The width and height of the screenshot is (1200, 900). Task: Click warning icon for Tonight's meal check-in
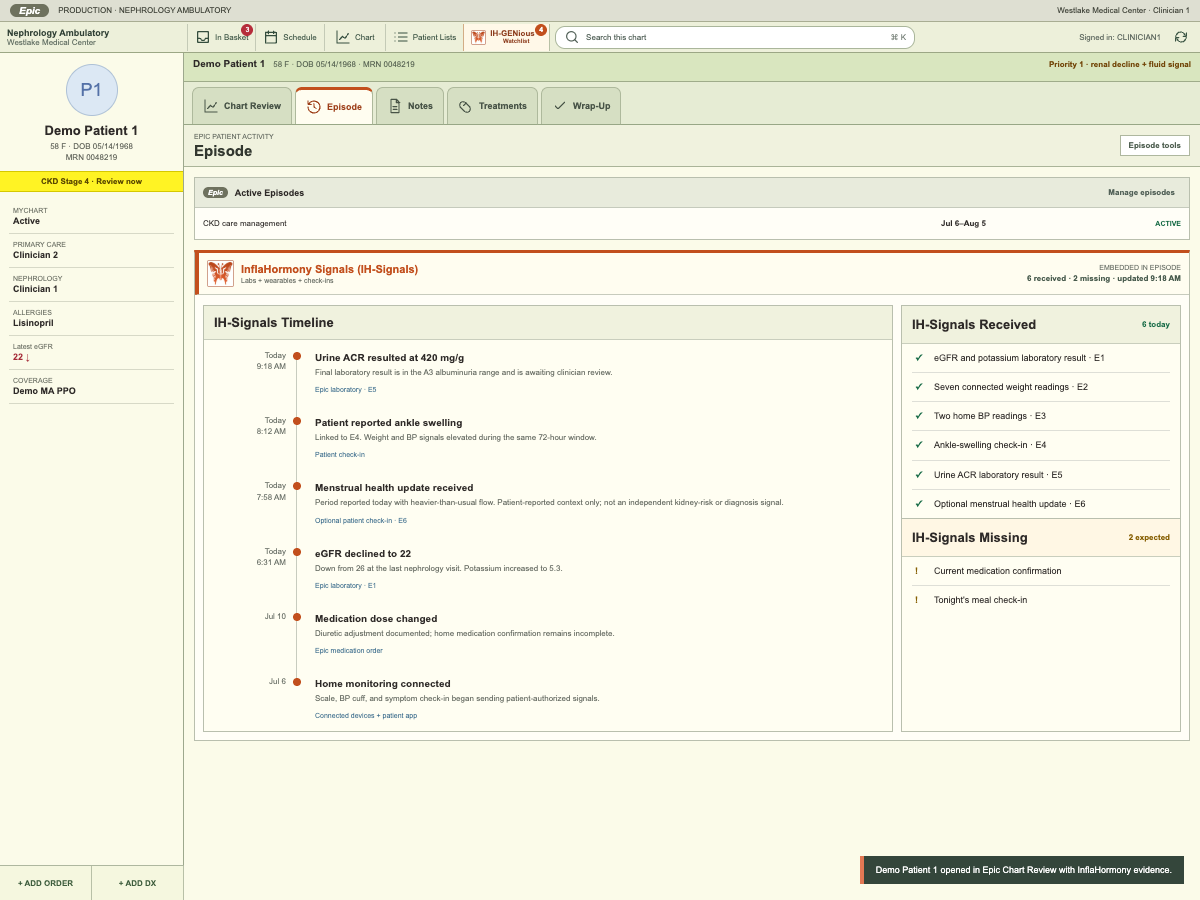point(916,600)
